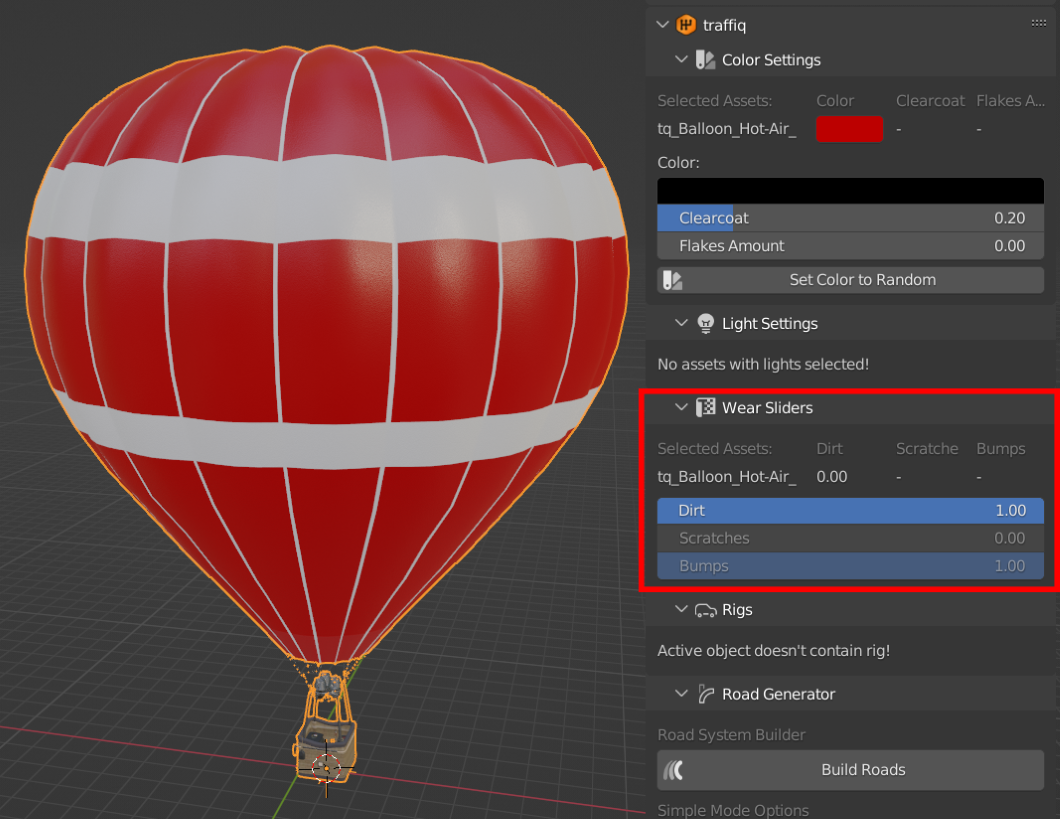This screenshot has width=1060, height=819.
Task: Click the traffiq panel drag handle dots
Action: click(1038, 24)
